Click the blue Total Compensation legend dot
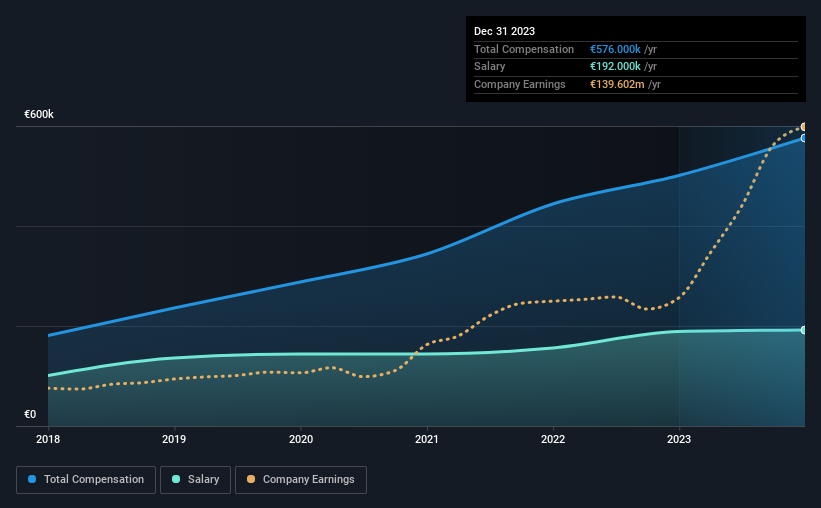821x508 pixels. pos(32,479)
